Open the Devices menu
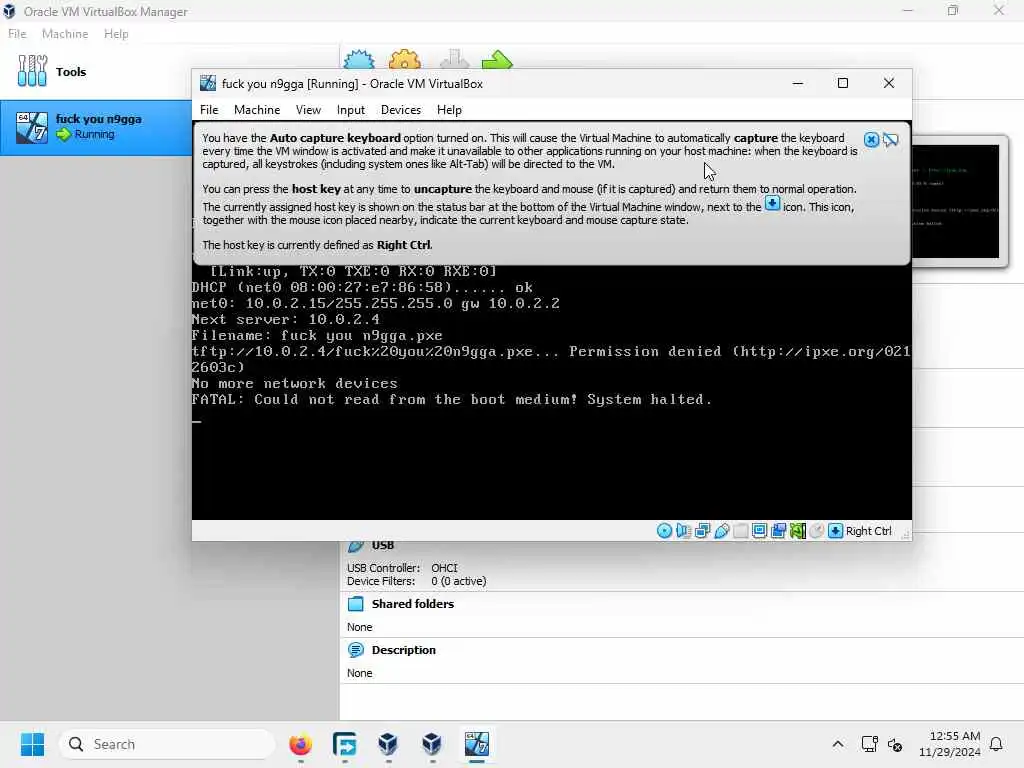The image size is (1024, 768). [401, 110]
